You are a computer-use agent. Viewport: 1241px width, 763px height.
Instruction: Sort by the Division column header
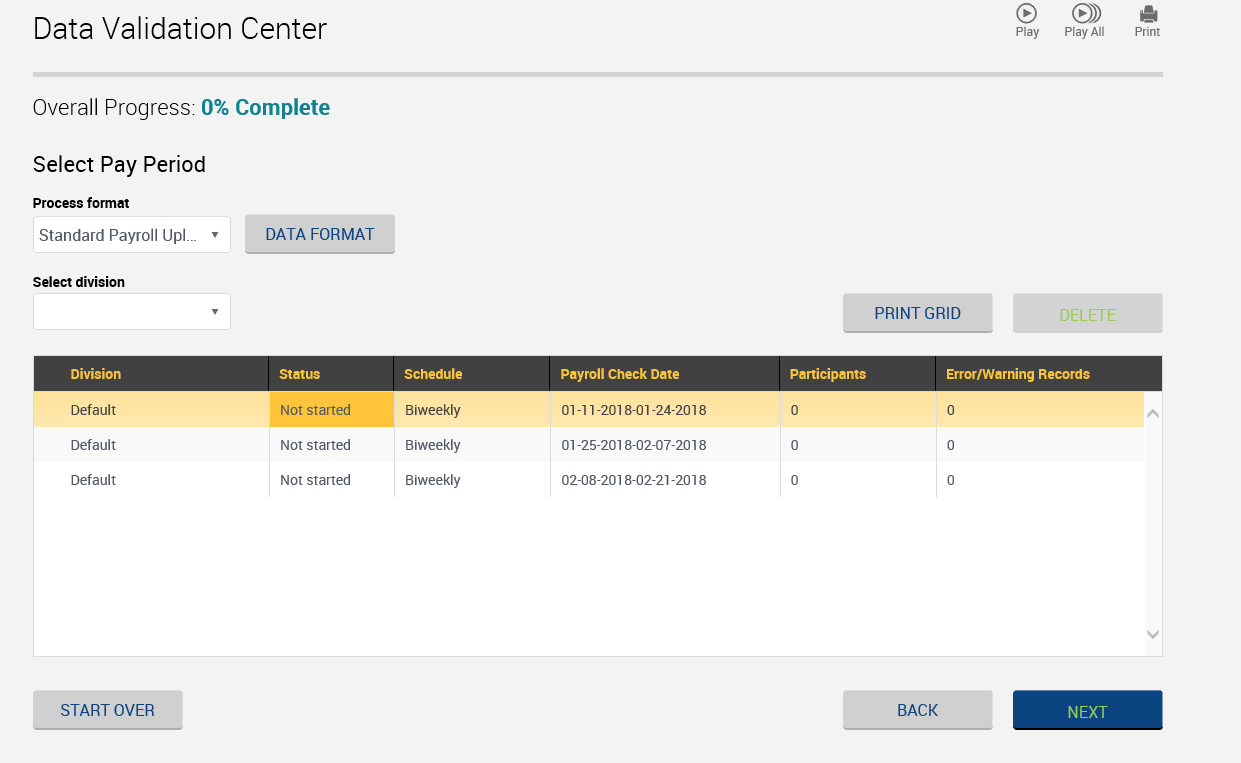96,374
